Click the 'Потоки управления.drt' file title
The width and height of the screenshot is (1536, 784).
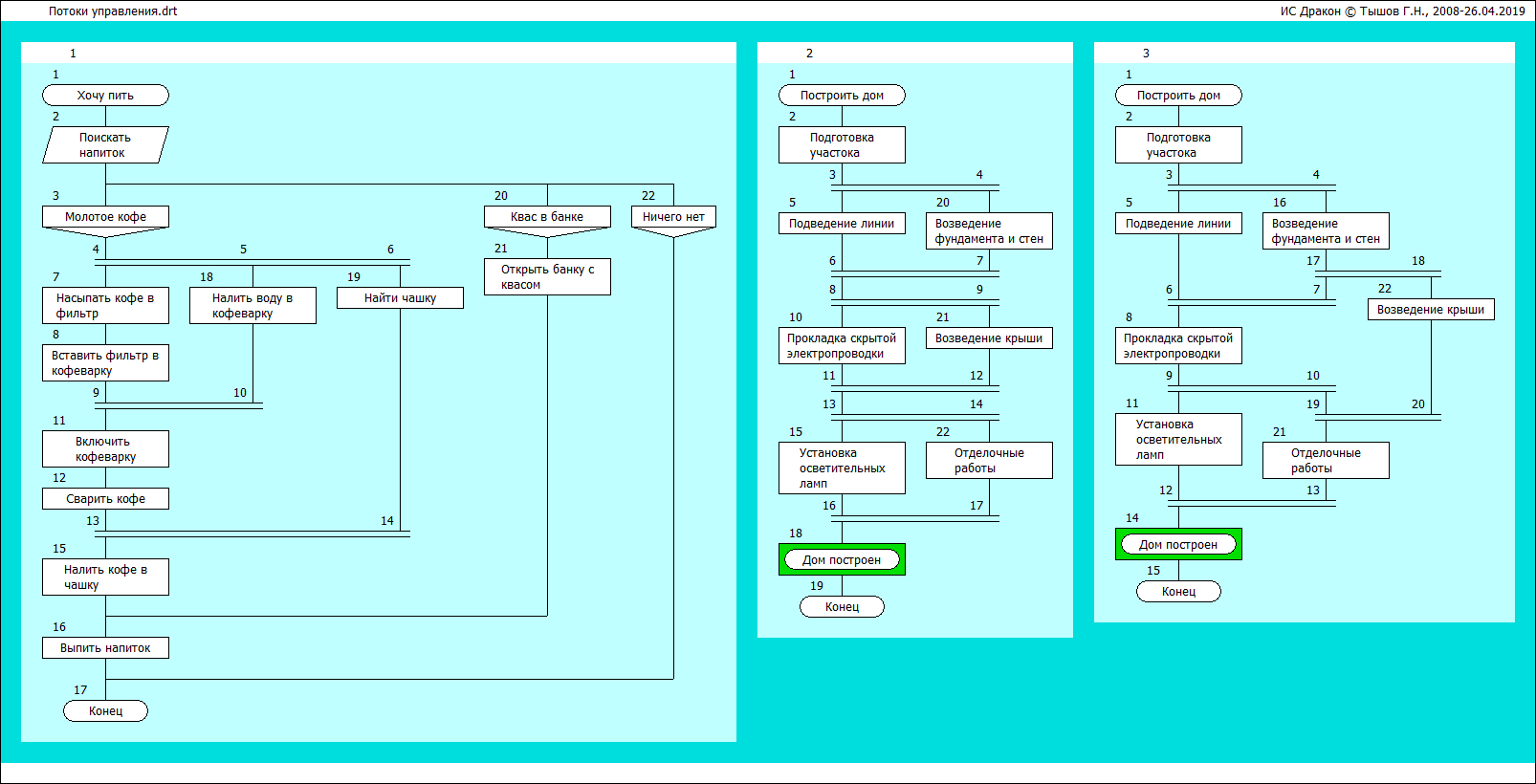[x=113, y=11]
